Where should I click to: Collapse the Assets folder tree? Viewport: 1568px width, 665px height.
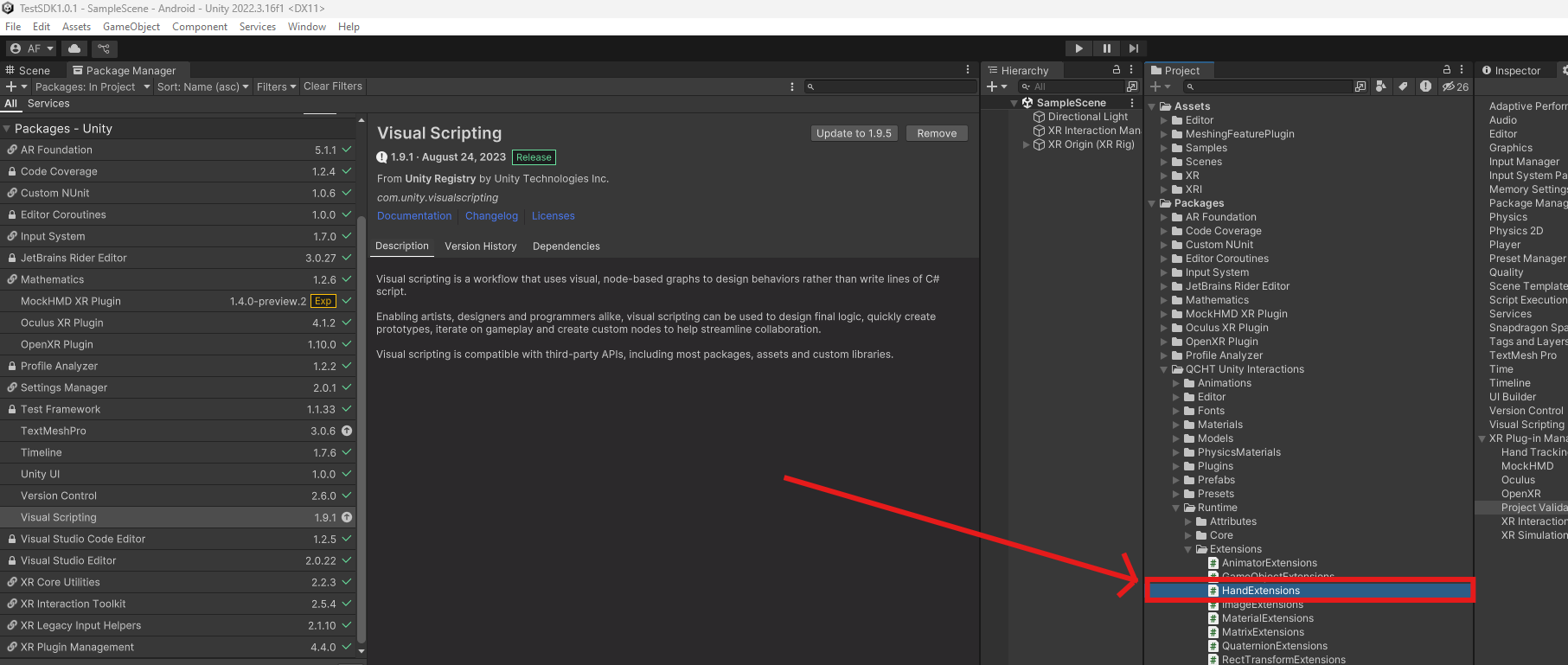coord(1152,106)
